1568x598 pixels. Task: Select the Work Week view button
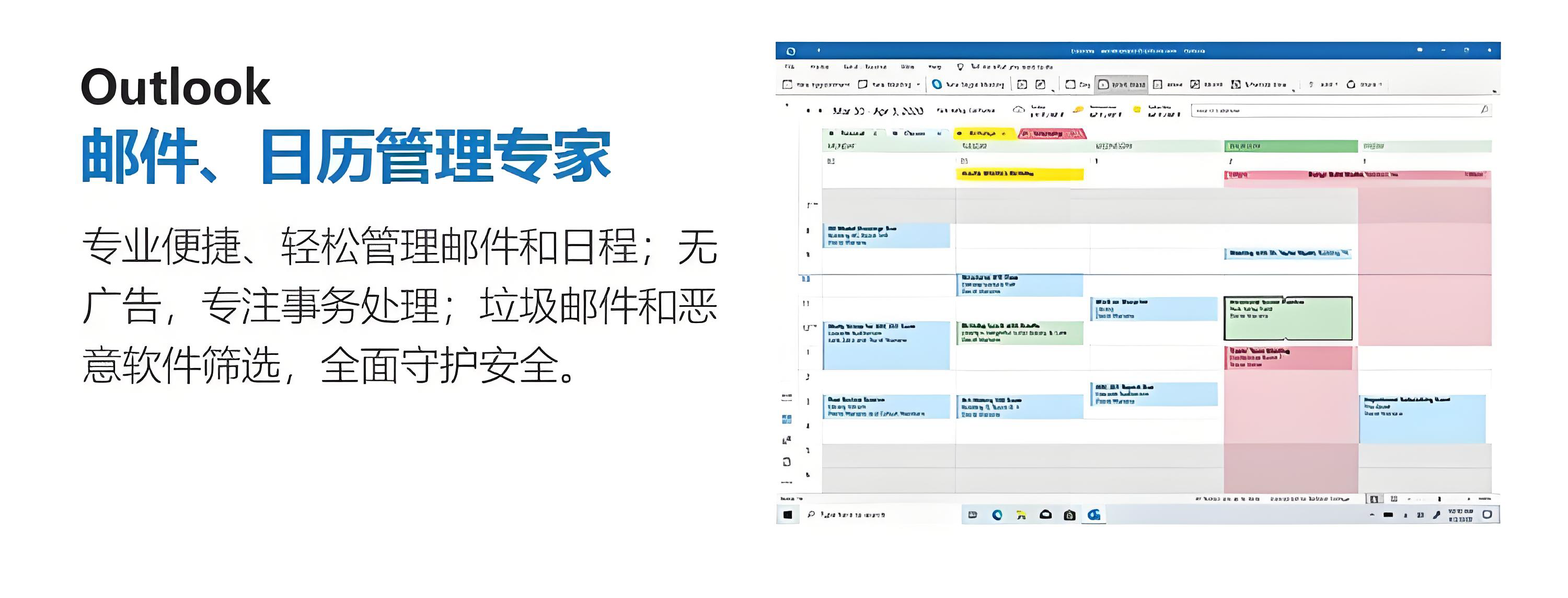click(1121, 85)
